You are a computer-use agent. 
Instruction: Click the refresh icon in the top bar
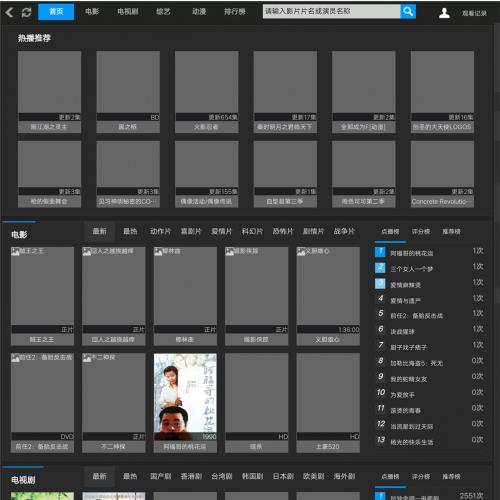point(26,12)
